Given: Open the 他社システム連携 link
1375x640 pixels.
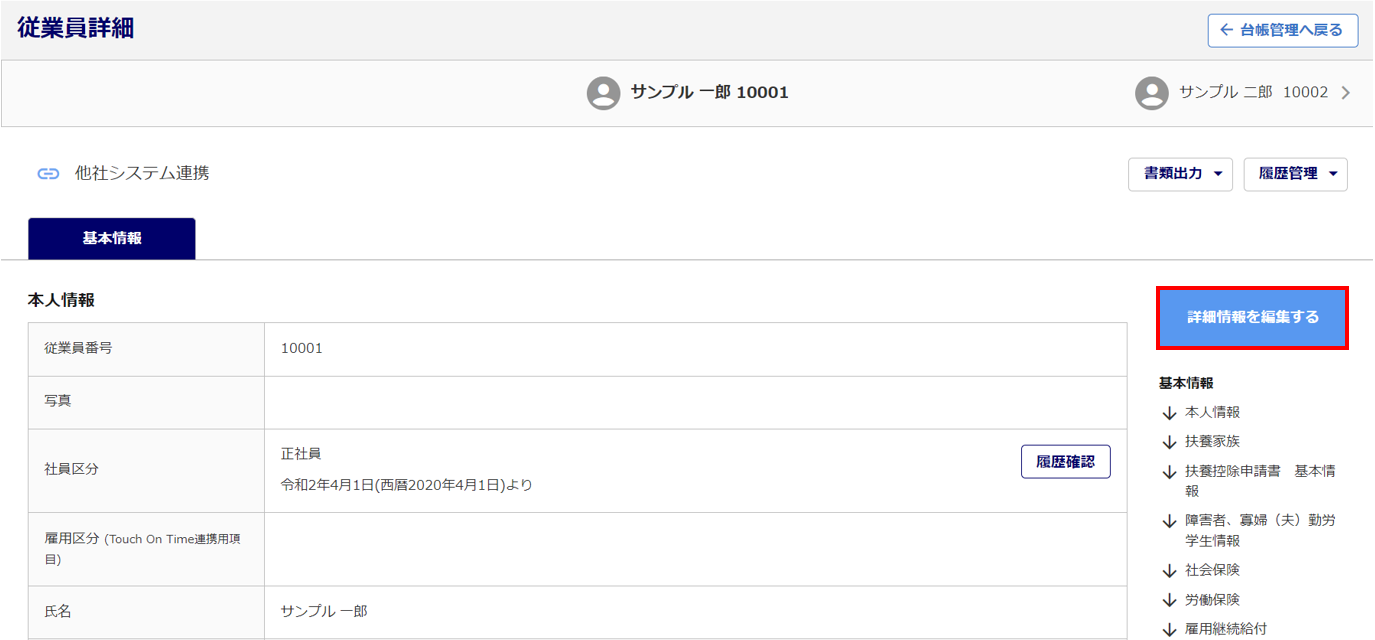Looking at the screenshot, I should point(142,174).
